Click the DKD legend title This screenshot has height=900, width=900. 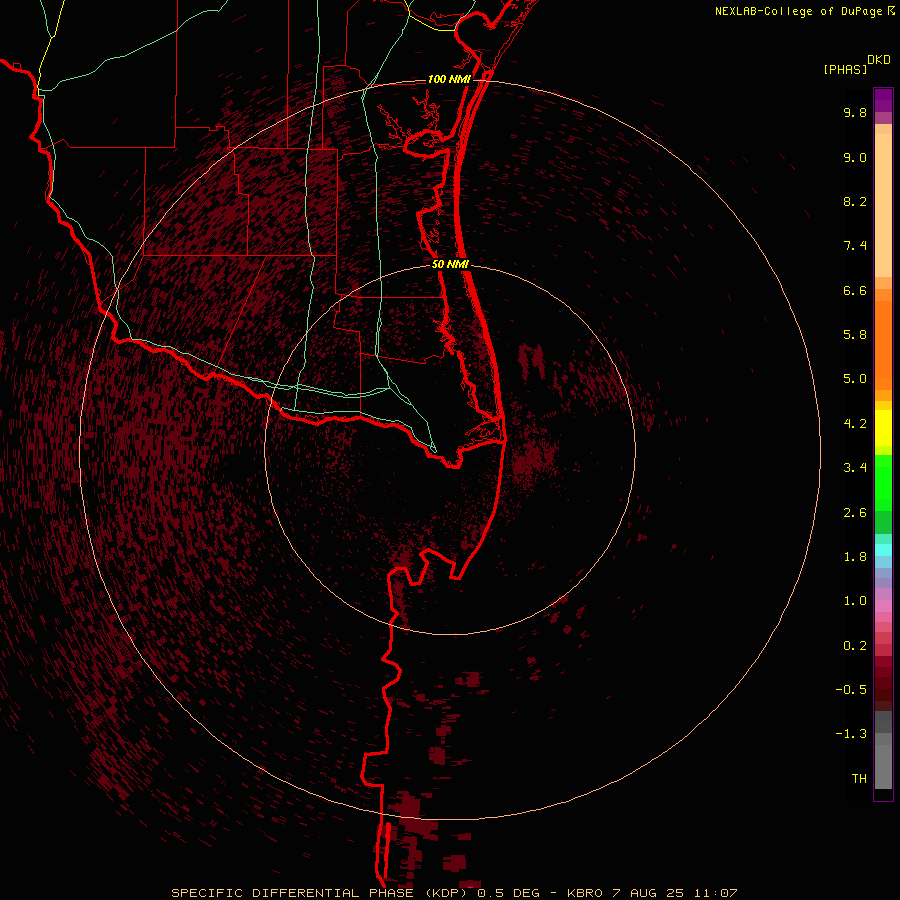pyautogui.click(x=879, y=60)
